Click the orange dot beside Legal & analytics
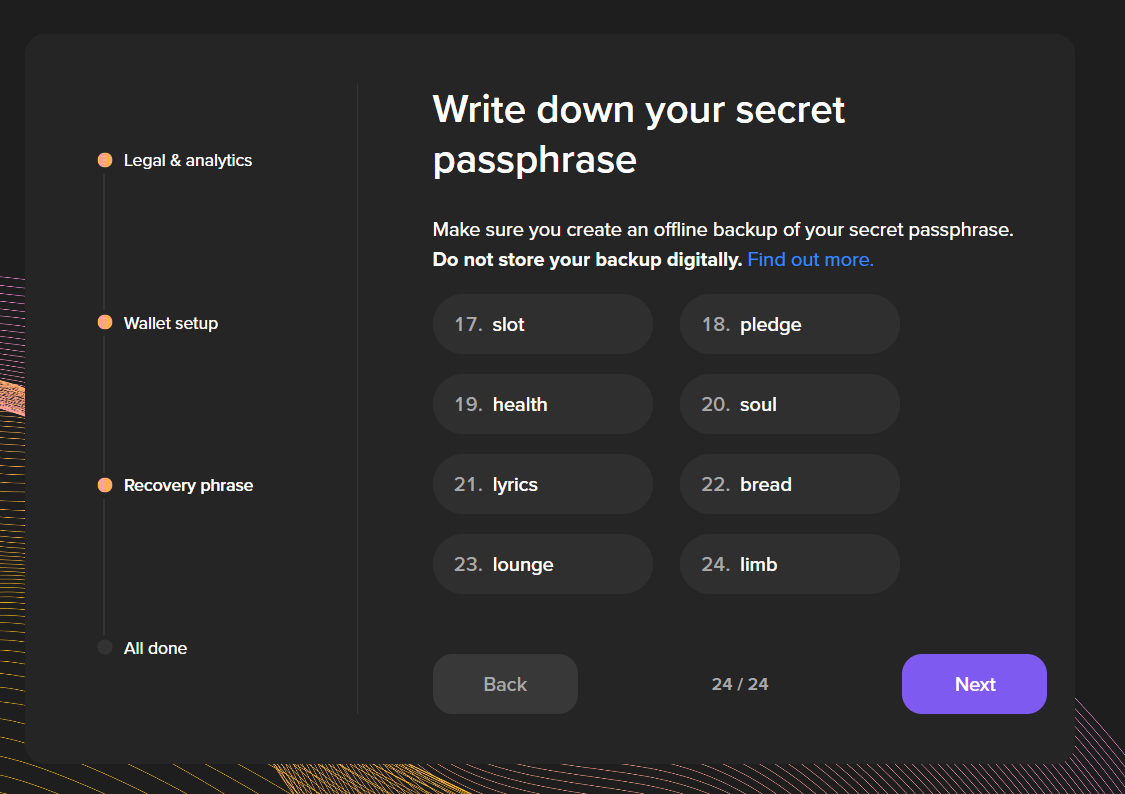This screenshot has height=794, width=1125. pos(105,159)
